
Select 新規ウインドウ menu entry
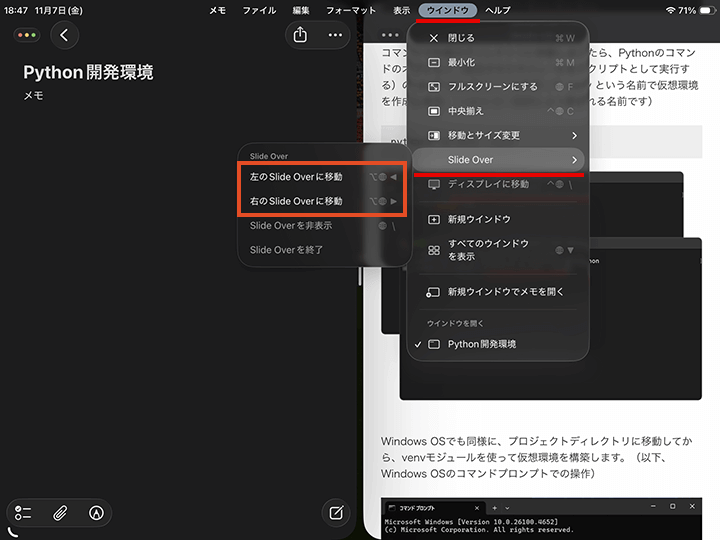point(498,219)
